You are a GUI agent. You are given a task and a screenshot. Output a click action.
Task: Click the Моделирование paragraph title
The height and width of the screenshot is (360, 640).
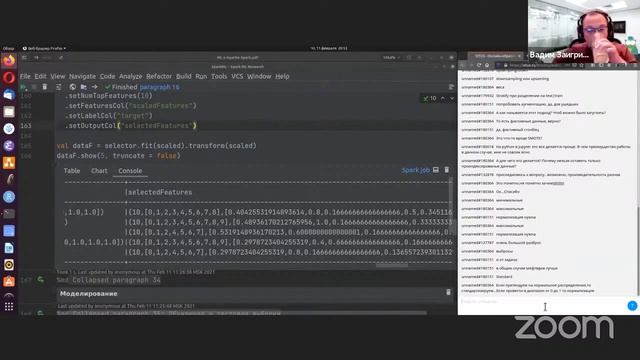tap(89, 293)
